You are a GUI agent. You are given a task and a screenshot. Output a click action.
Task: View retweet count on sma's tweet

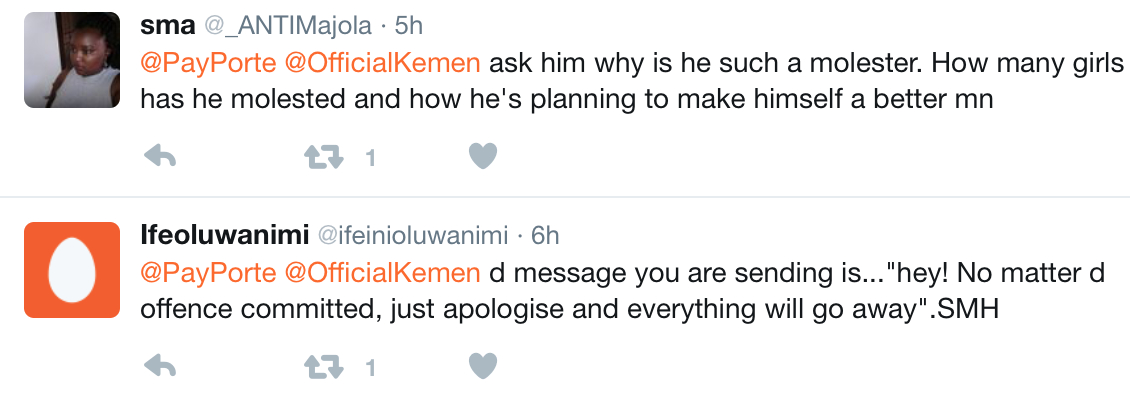(370, 158)
